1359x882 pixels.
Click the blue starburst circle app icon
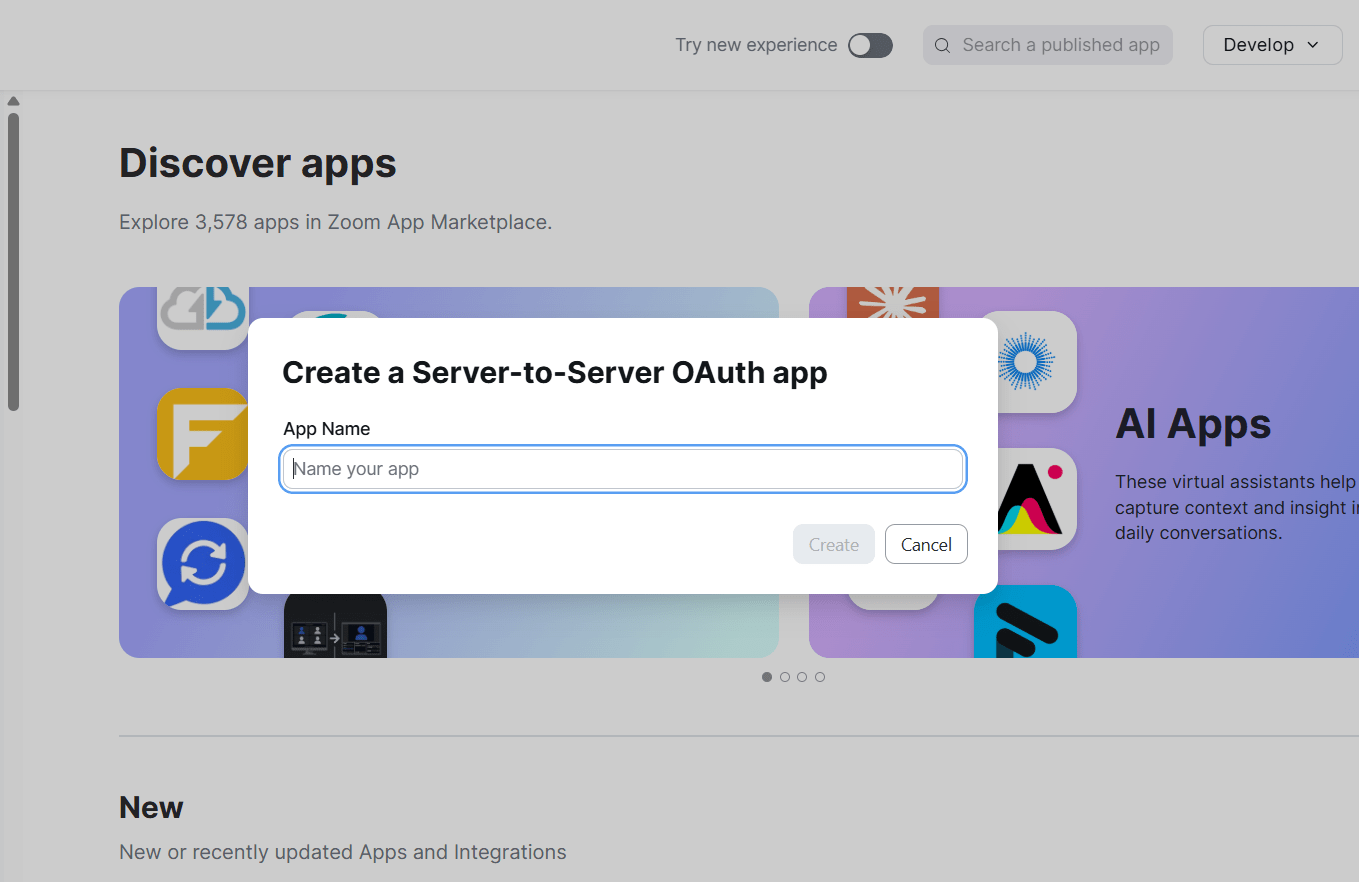1028,362
